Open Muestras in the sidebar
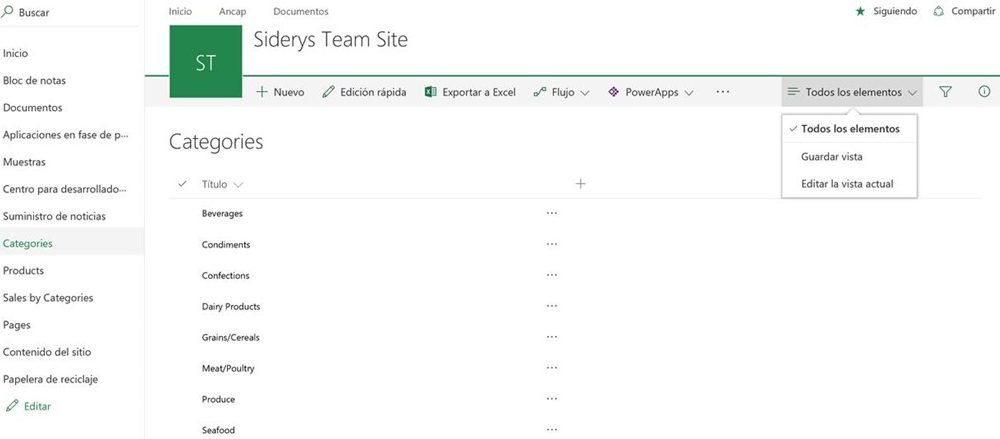 click(x=24, y=162)
